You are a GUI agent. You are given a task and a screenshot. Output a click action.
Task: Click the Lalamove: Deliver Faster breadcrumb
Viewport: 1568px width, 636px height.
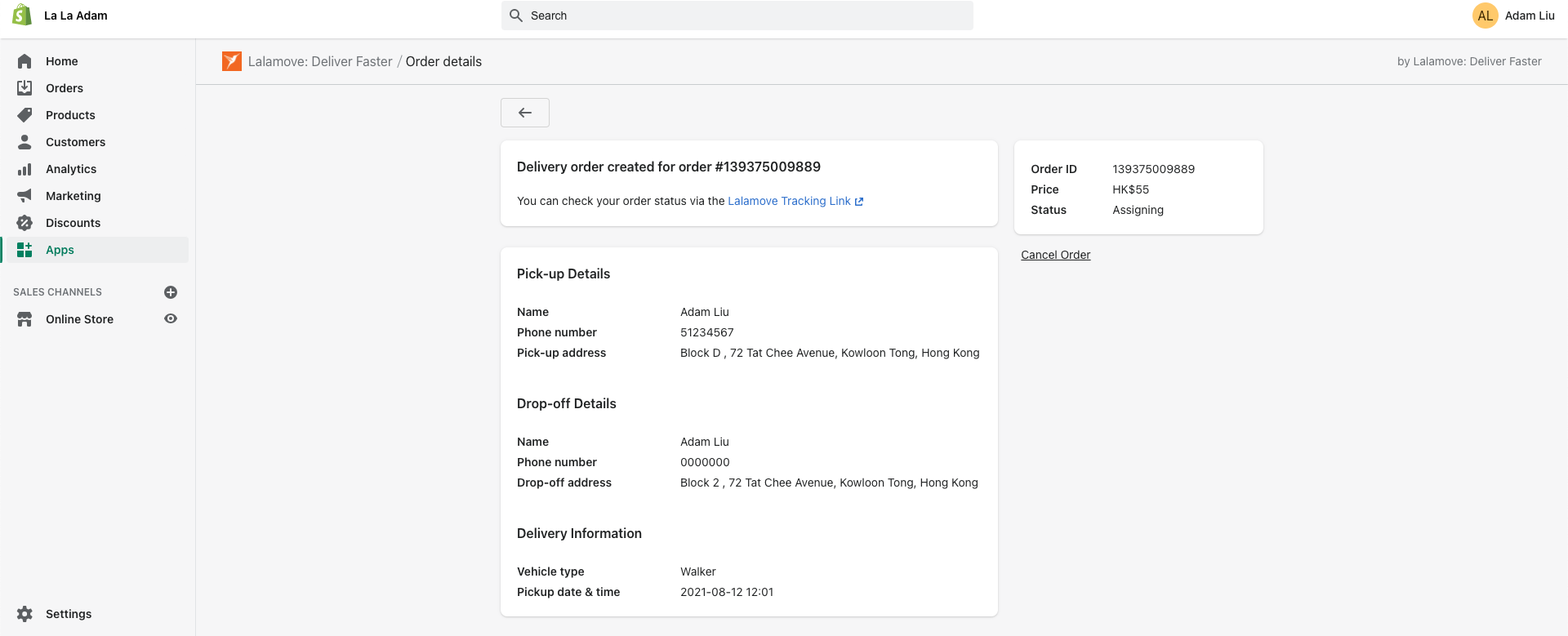click(x=320, y=61)
